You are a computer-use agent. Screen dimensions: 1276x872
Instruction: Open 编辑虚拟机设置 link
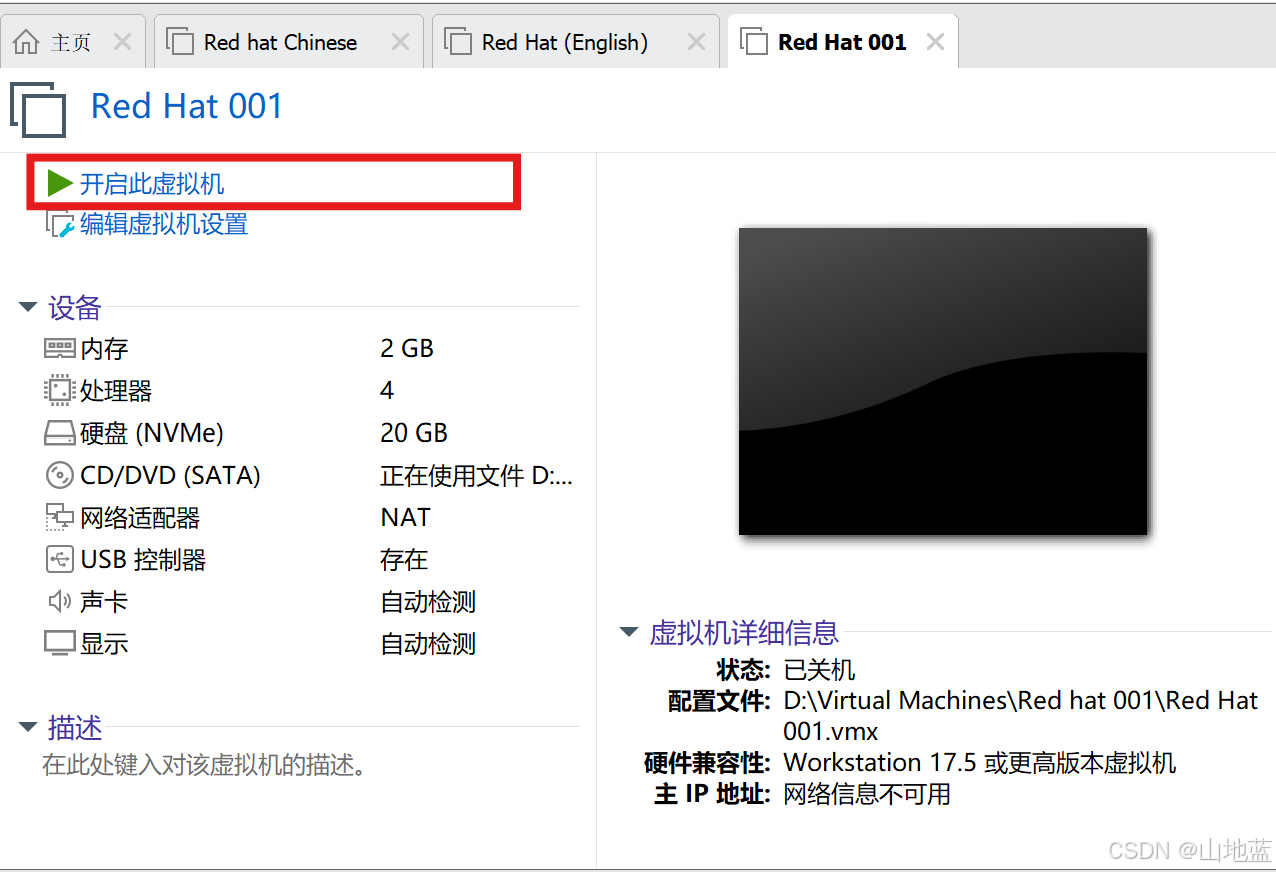[x=164, y=224]
